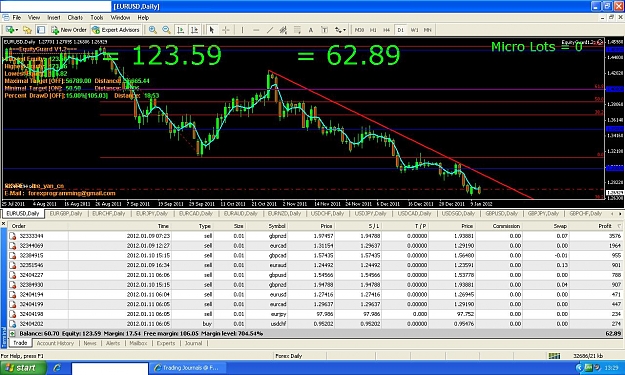Open the Help menu

point(143,18)
